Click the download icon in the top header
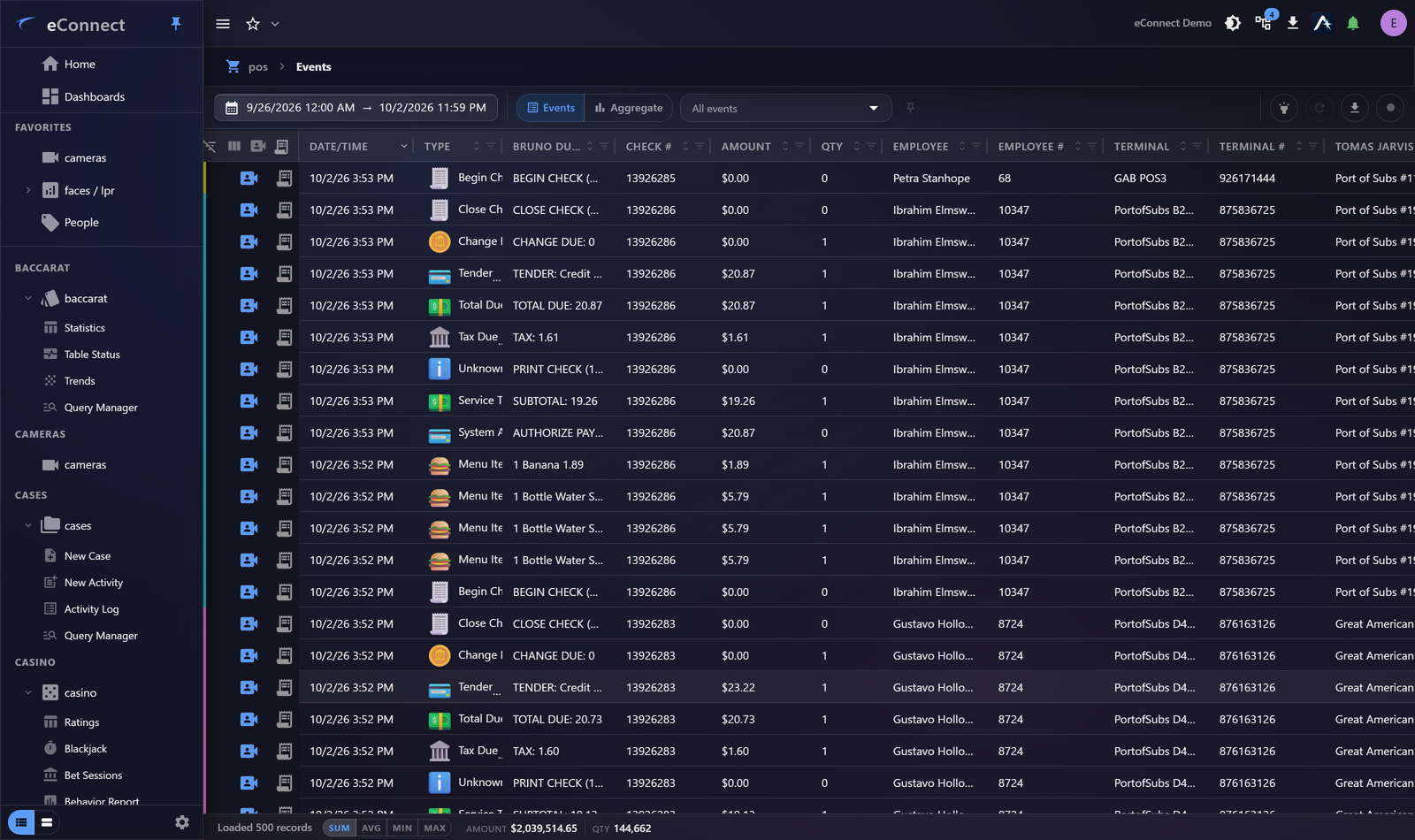The image size is (1415, 840). [1293, 23]
